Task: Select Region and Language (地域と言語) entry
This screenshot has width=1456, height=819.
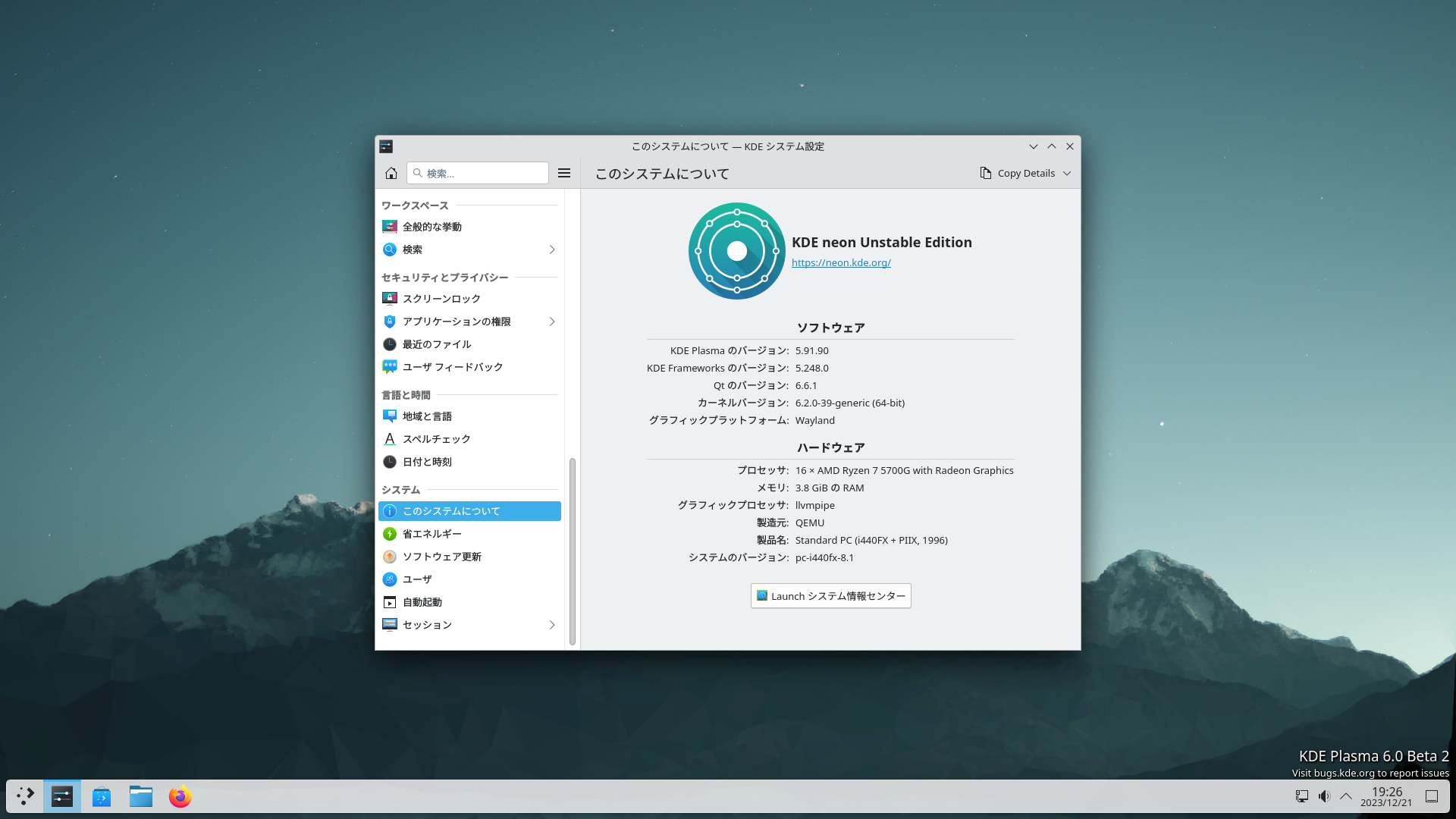Action: click(427, 416)
